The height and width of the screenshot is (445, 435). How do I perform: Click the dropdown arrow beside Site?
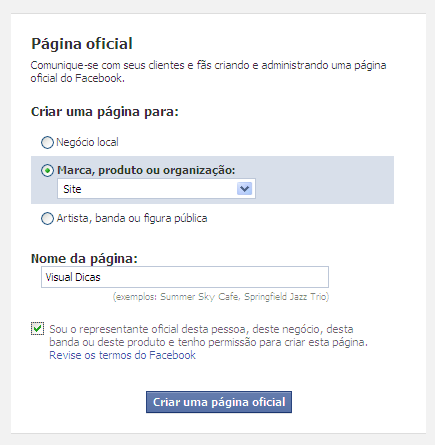(x=244, y=189)
